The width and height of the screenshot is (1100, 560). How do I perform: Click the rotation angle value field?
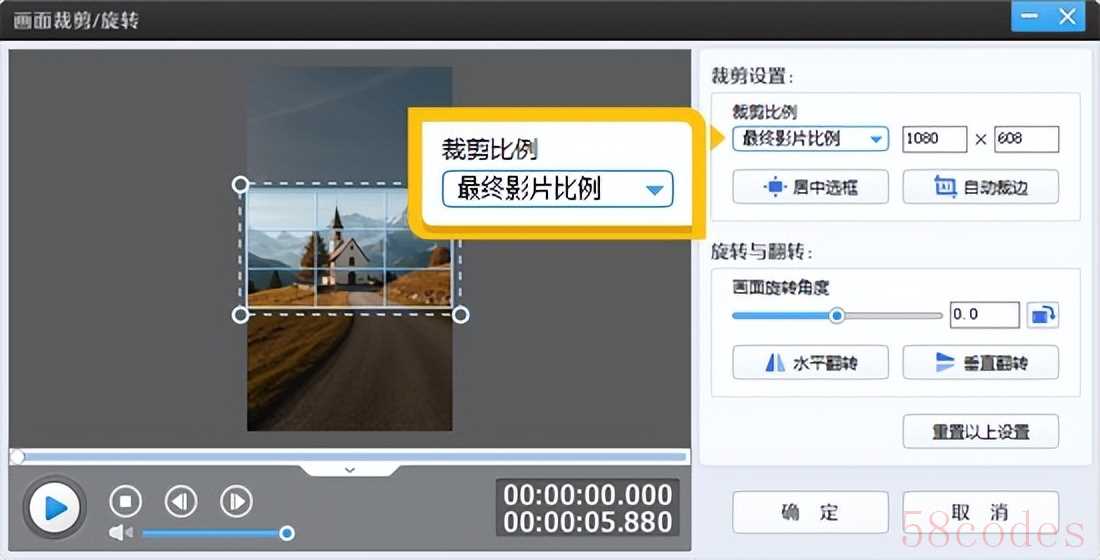pos(984,315)
